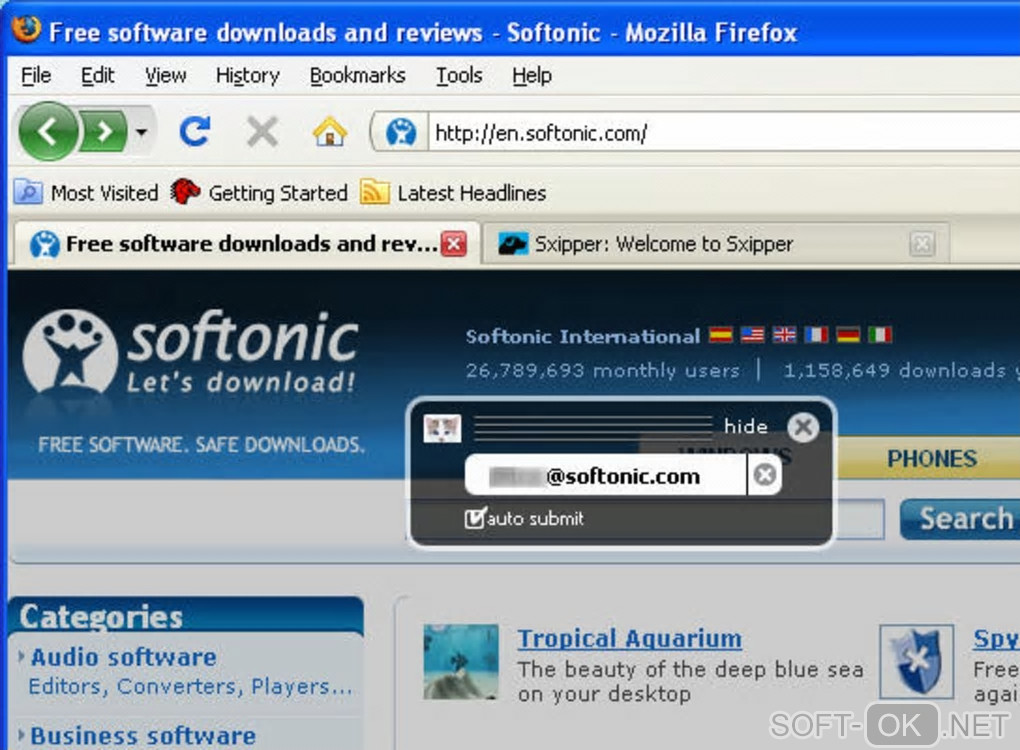This screenshot has height=750, width=1020.
Task: Open the Audio software category
Action: (x=124, y=657)
